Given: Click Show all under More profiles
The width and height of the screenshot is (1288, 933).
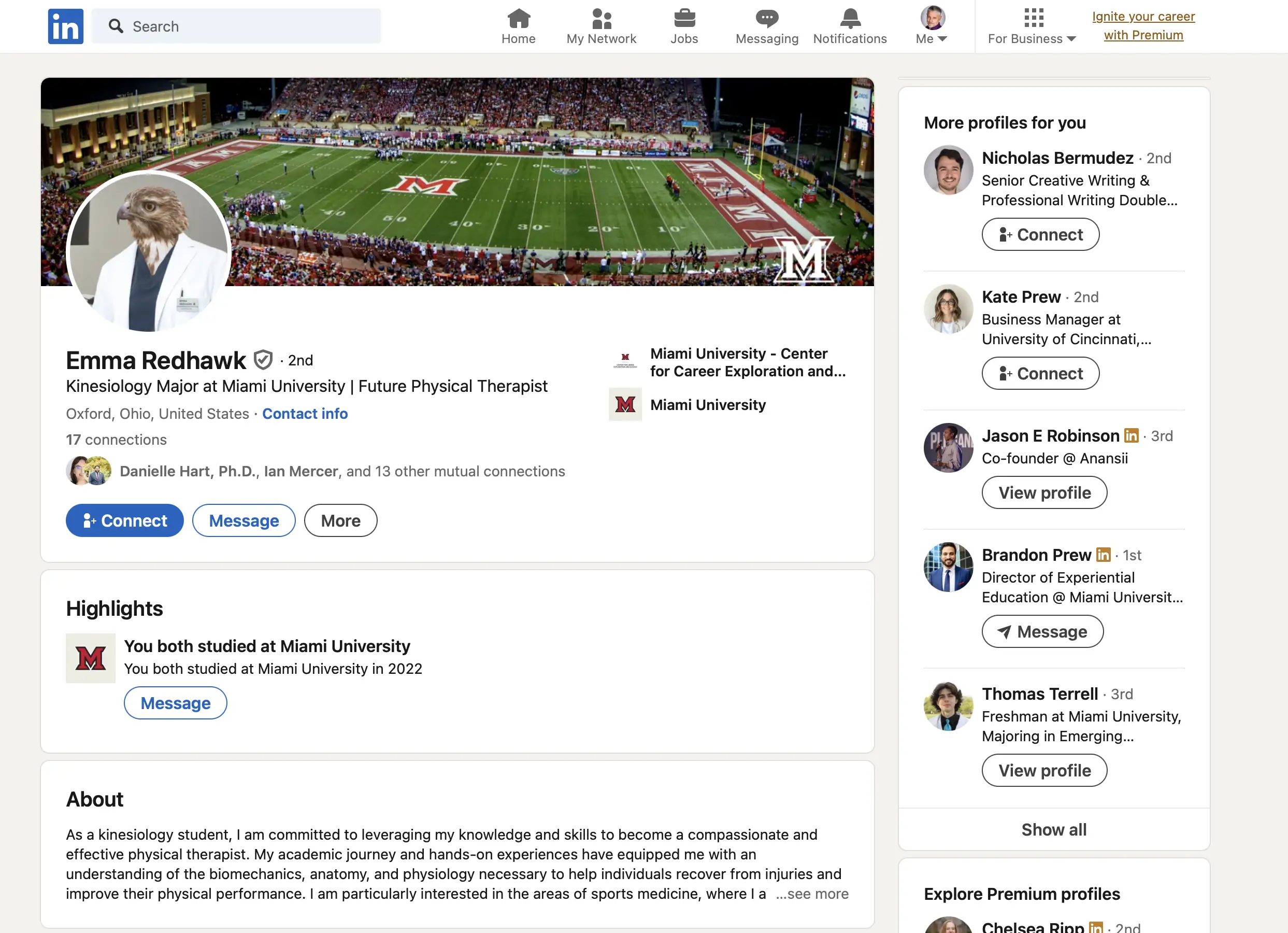Looking at the screenshot, I should click(1053, 829).
